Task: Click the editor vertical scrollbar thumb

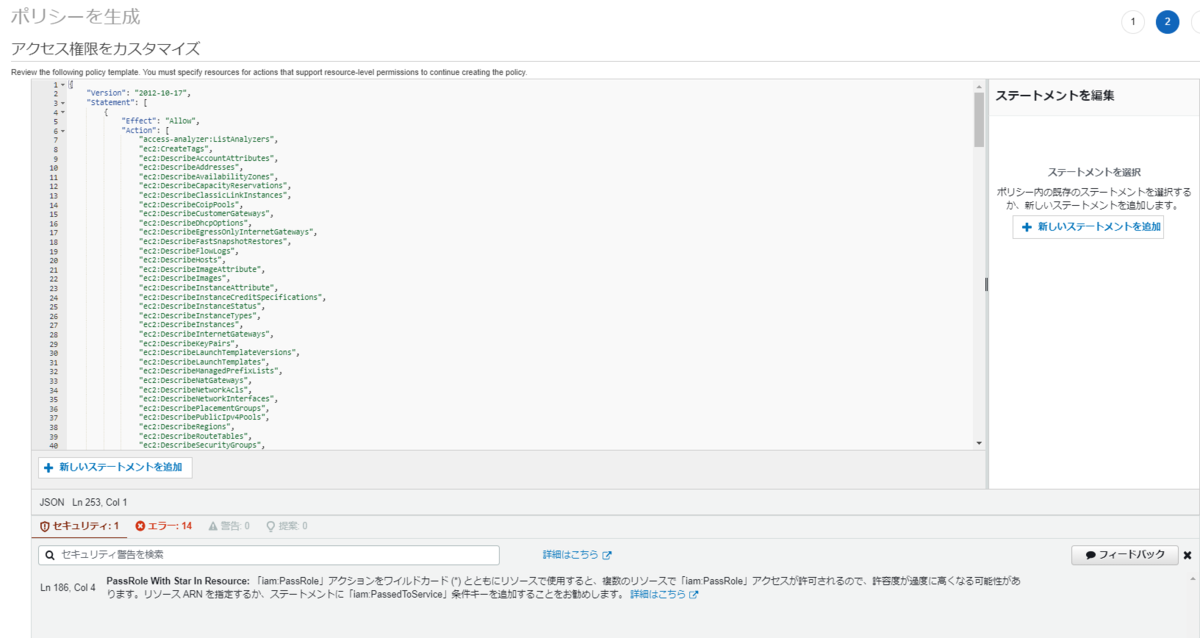Action: (x=979, y=119)
